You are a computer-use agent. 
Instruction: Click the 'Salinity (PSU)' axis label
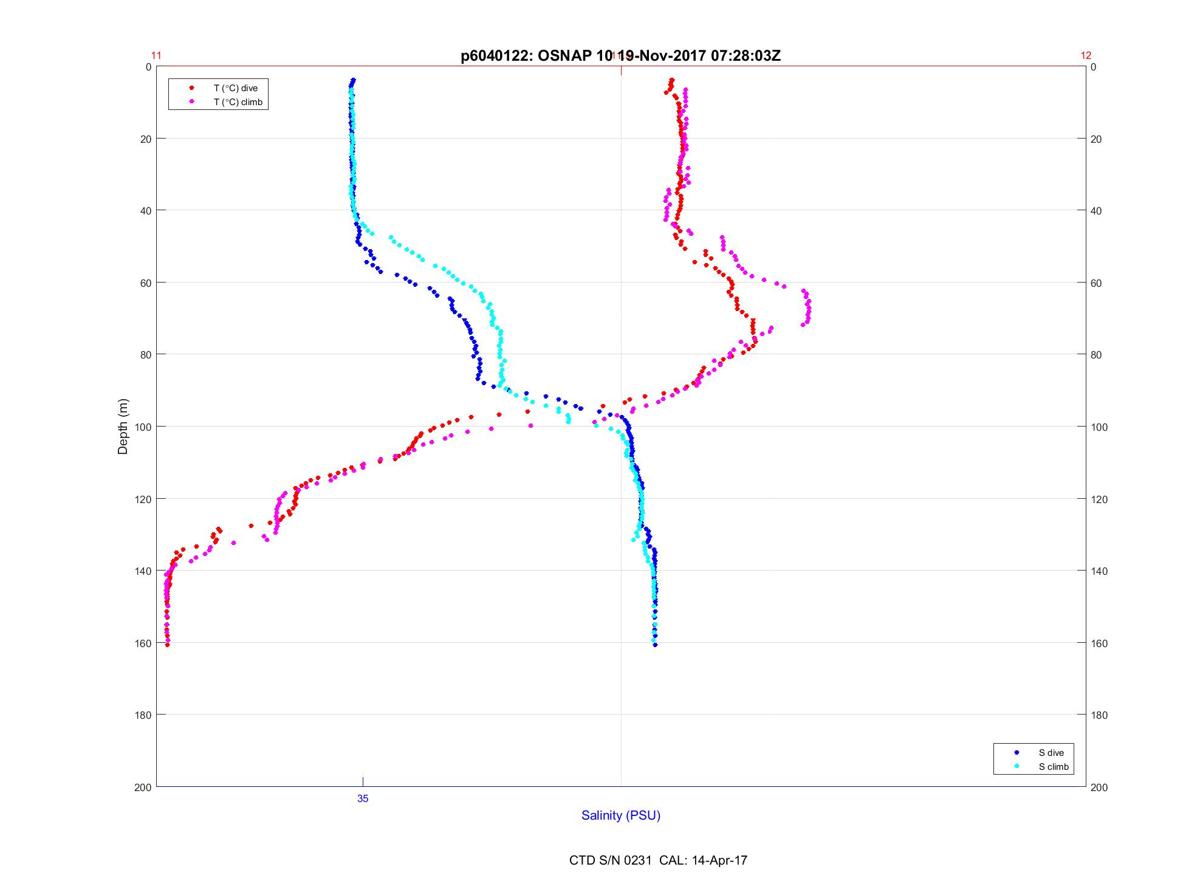(621, 816)
